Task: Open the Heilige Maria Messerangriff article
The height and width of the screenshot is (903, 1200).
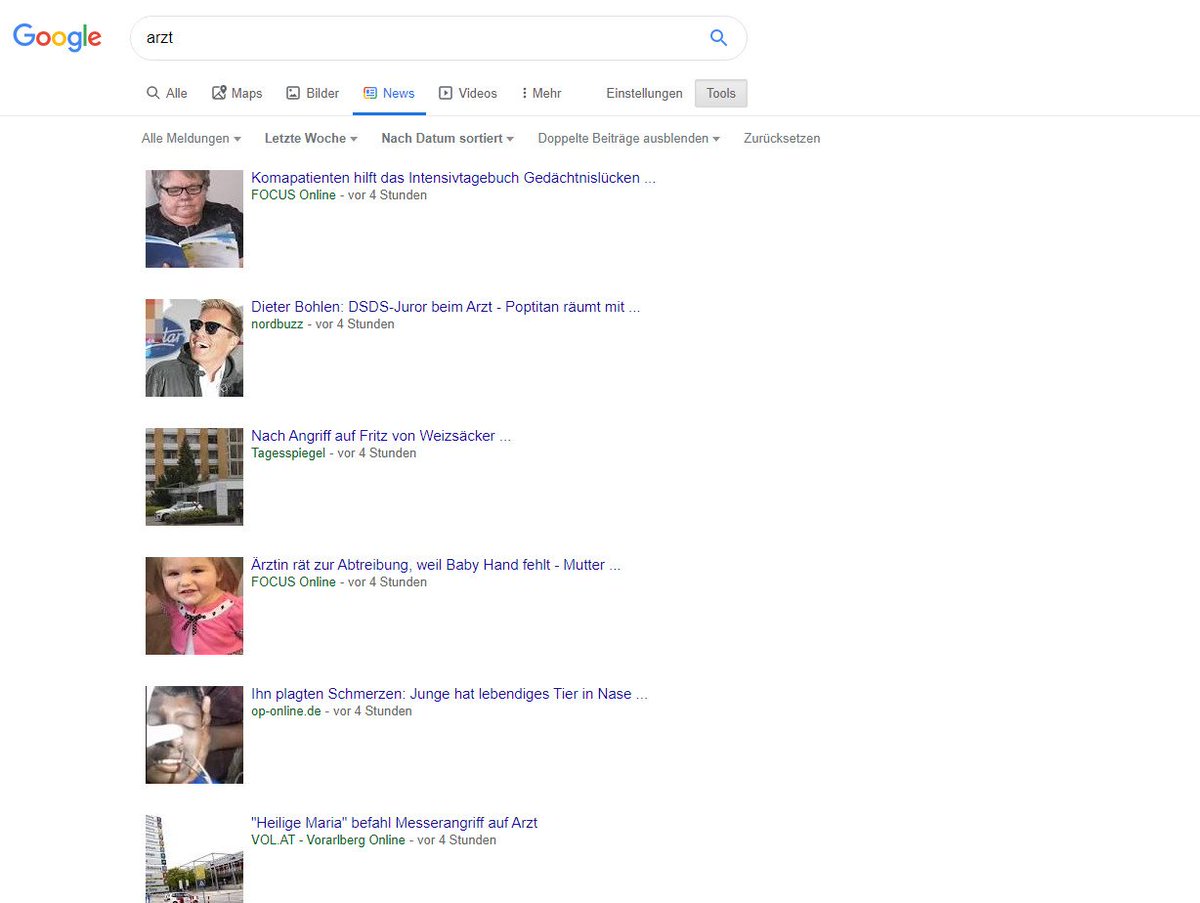Action: pos(394,823)
